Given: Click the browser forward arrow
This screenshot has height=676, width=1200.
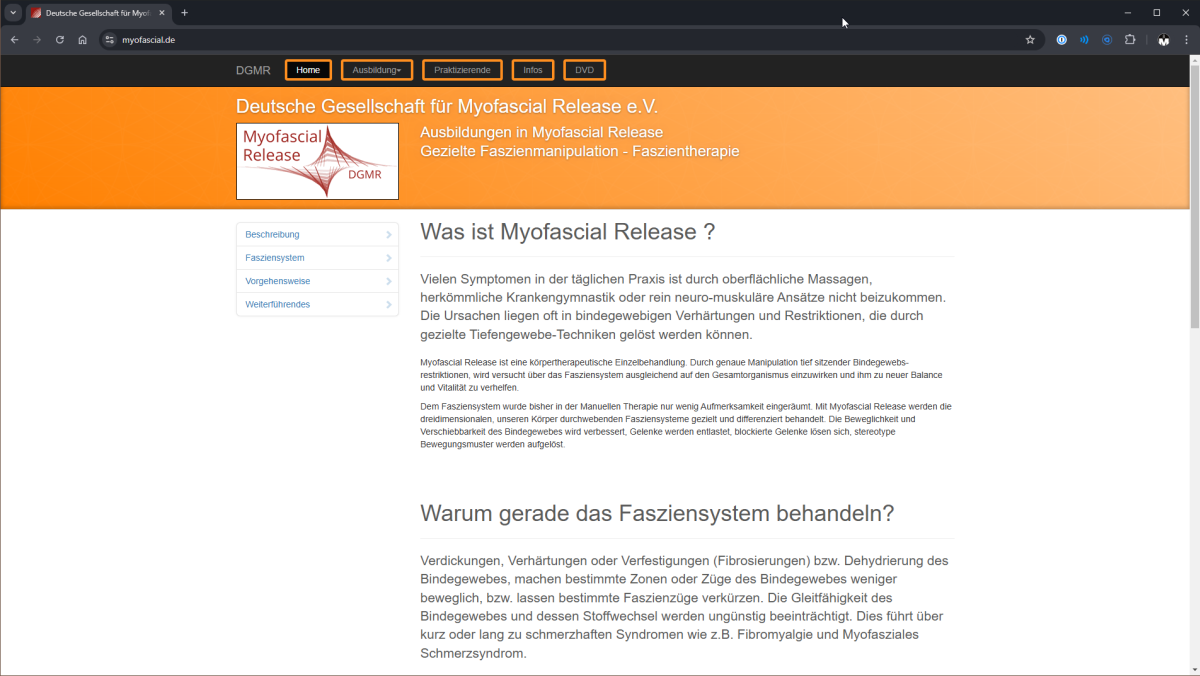Looking at the screenshot, I should coord(37,40).
